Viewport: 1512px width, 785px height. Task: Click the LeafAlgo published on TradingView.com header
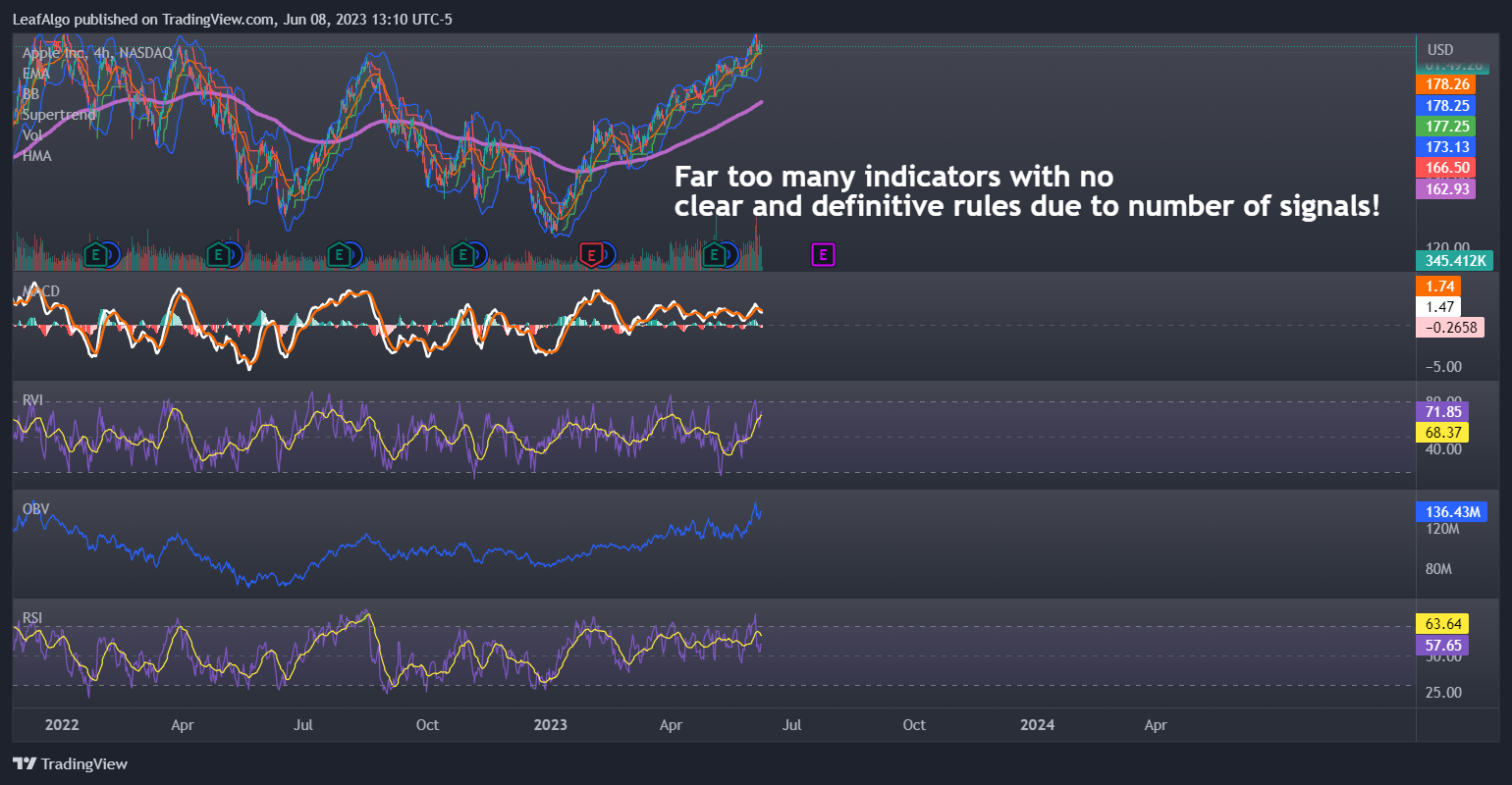coord(232,19)
